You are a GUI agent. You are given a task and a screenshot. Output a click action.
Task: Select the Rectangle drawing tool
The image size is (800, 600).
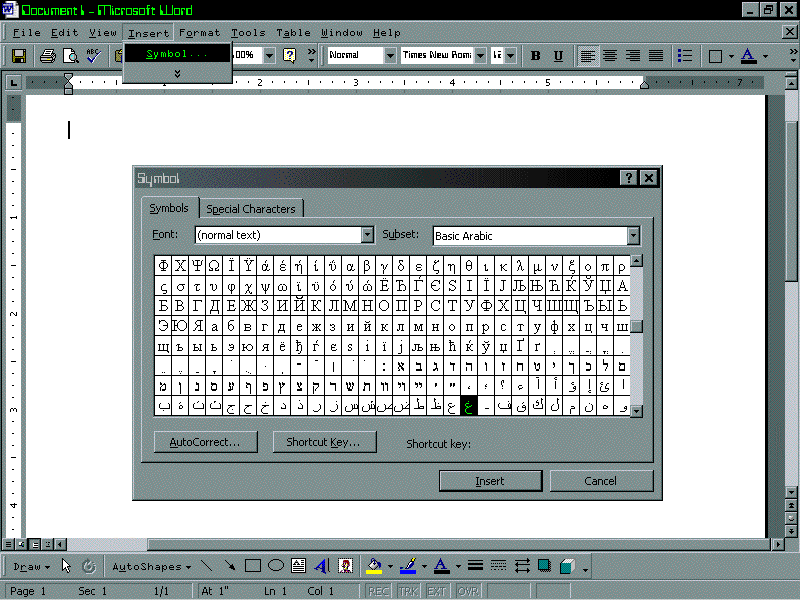[x=253, y=566]
